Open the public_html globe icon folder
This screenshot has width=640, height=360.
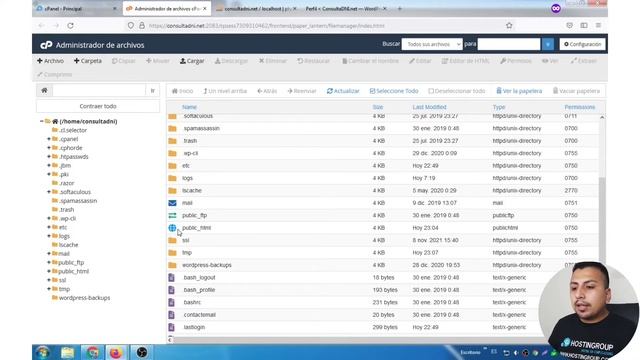(172, 228)
